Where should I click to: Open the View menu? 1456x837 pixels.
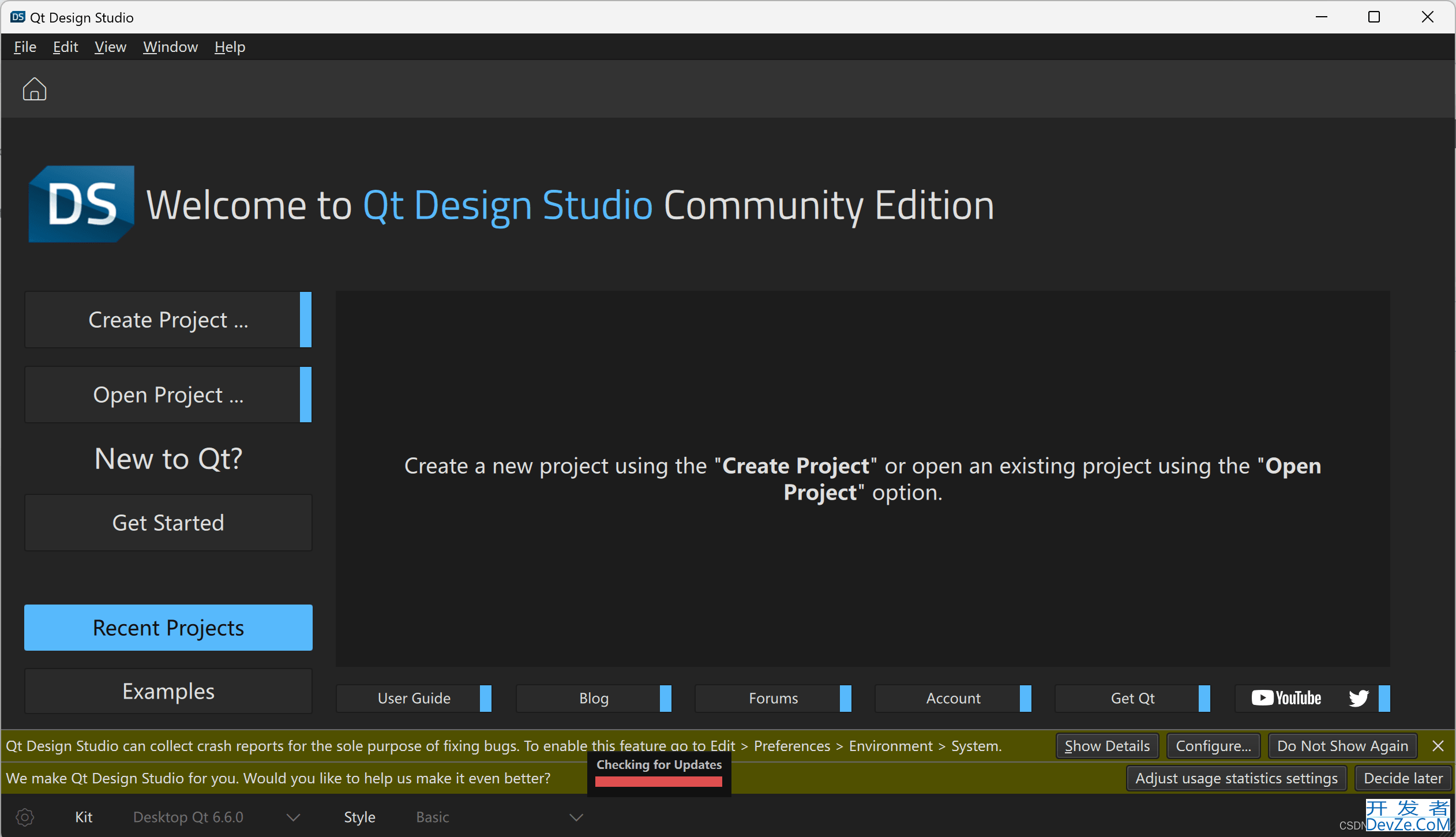coord(110,47)
